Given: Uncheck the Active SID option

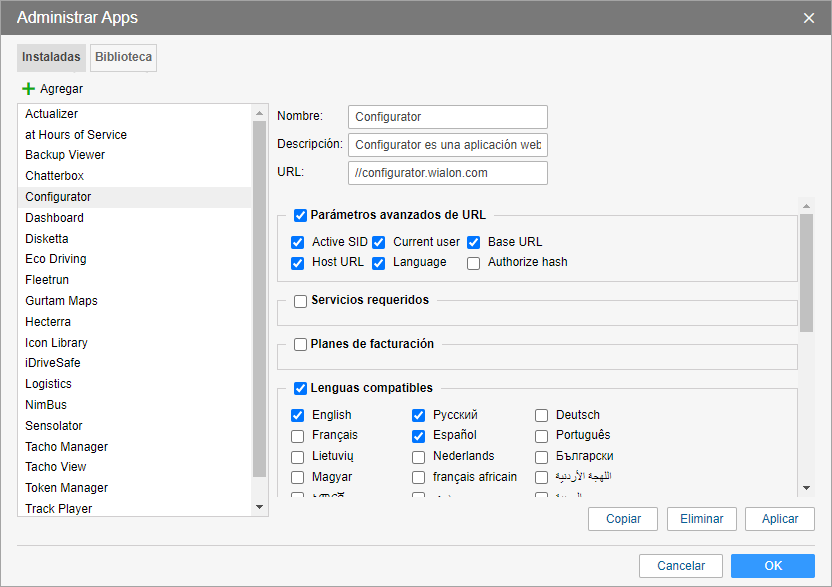Looking at the screenshot, I should pyautogui.click(x=298, y=242).
